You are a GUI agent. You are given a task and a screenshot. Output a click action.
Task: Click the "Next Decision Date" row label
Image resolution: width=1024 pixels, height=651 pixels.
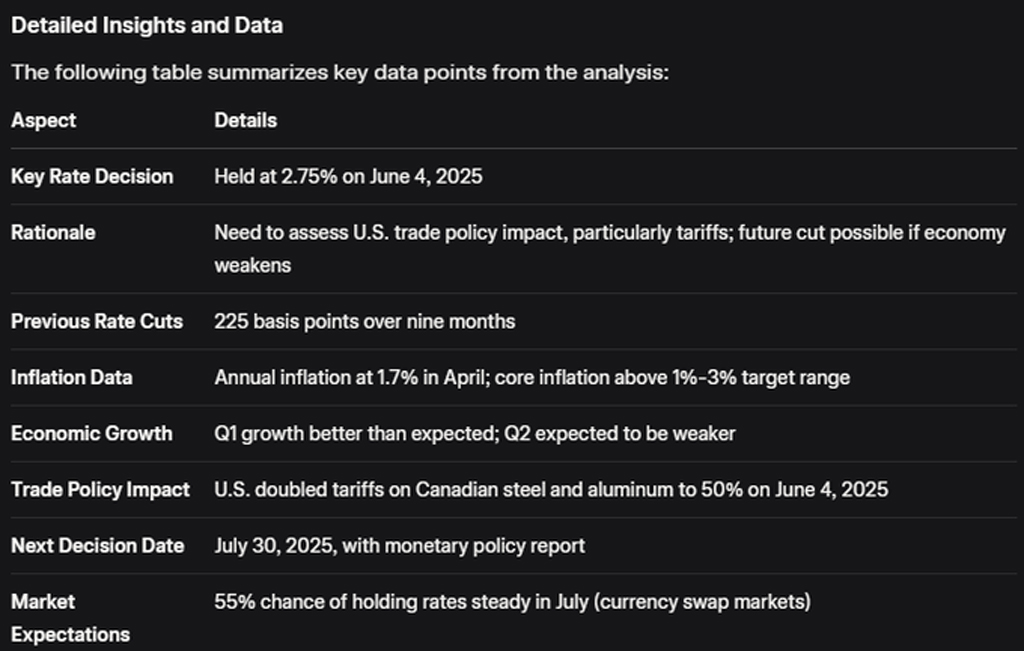pyautogui.click(x=97, y=545)
